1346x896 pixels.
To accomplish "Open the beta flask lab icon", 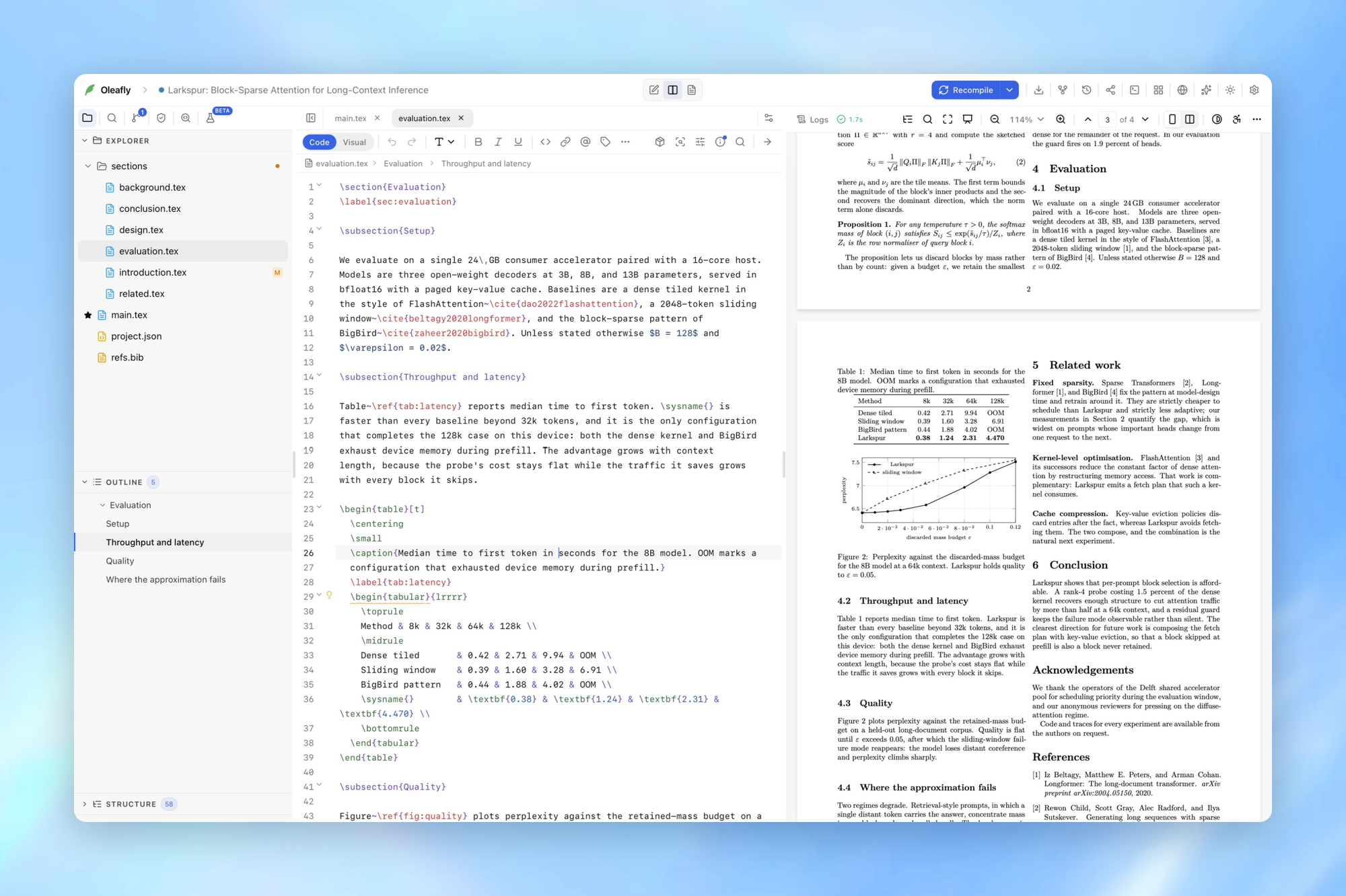I will 210,118.
